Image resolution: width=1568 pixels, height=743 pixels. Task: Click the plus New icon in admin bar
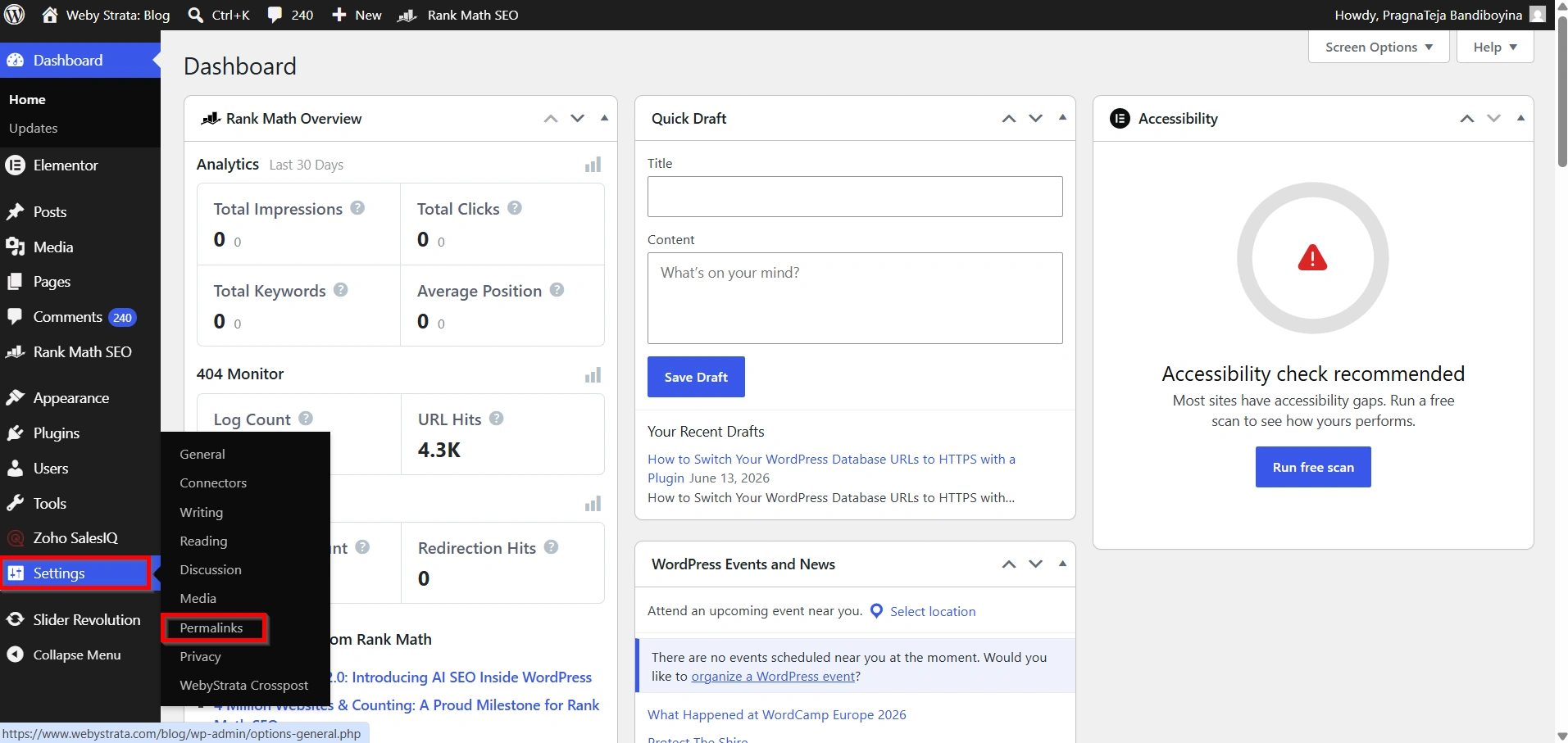coord(339,15)
